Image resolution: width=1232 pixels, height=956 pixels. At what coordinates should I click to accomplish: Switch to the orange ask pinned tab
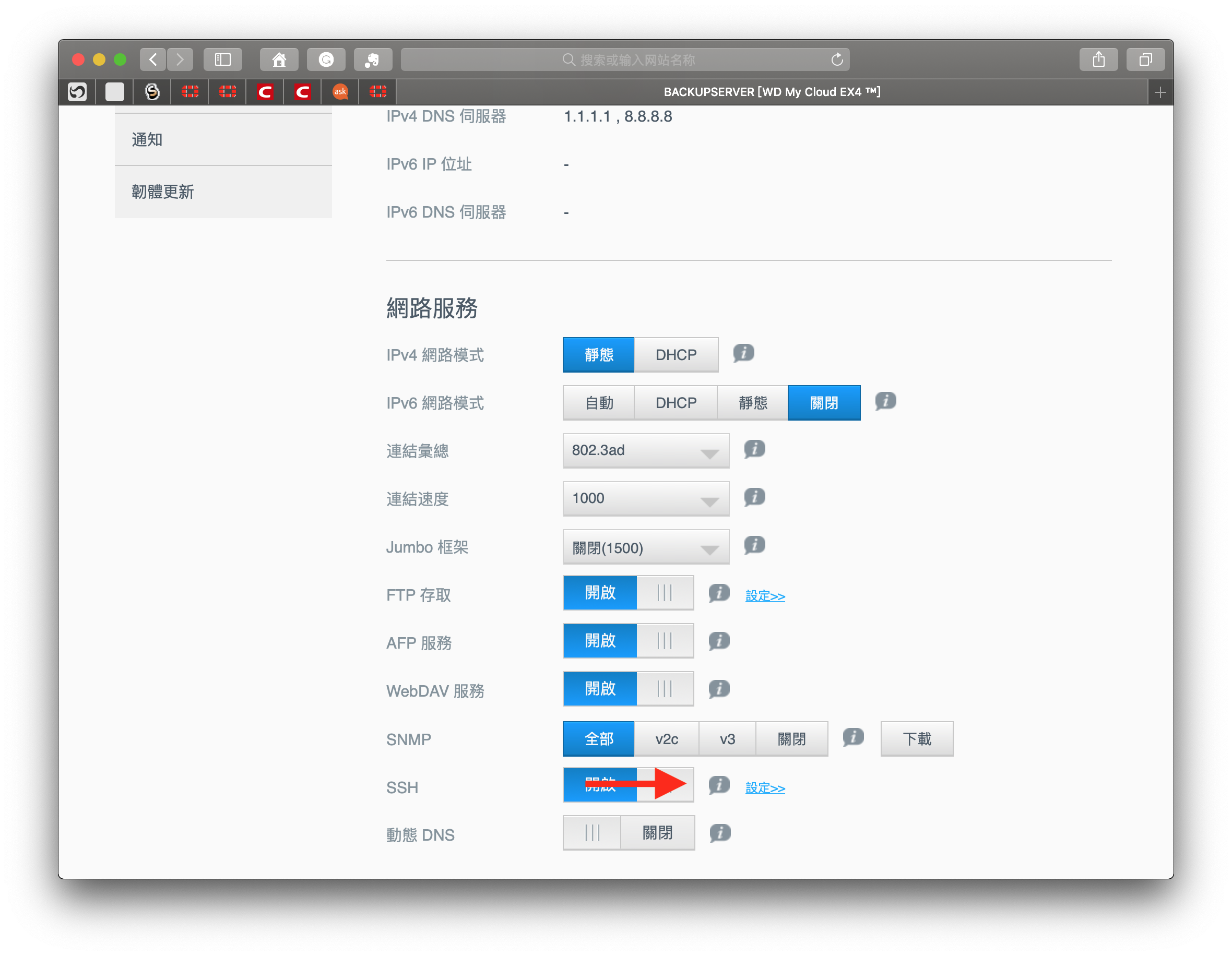pos(340,92)
